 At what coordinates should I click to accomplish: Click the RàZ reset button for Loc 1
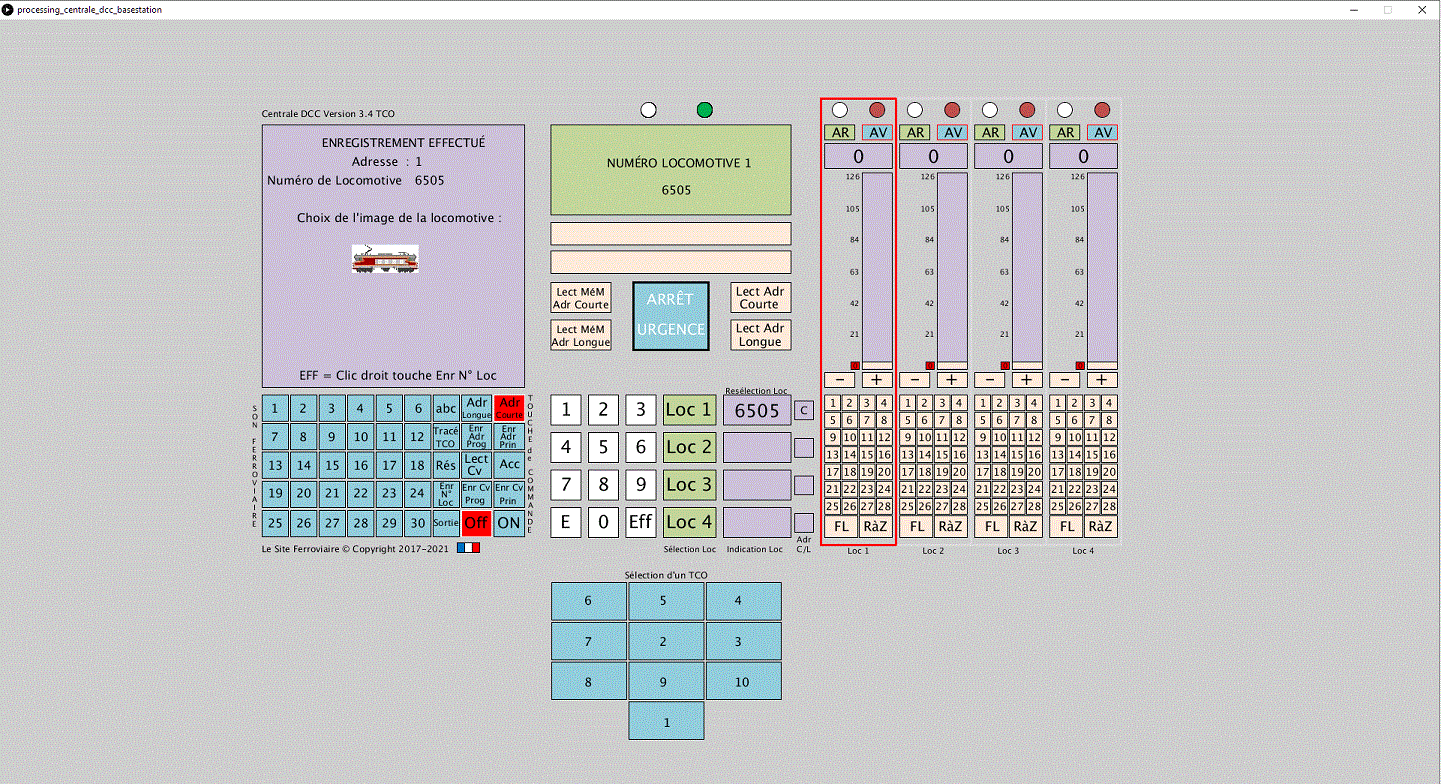click(876, 527)
